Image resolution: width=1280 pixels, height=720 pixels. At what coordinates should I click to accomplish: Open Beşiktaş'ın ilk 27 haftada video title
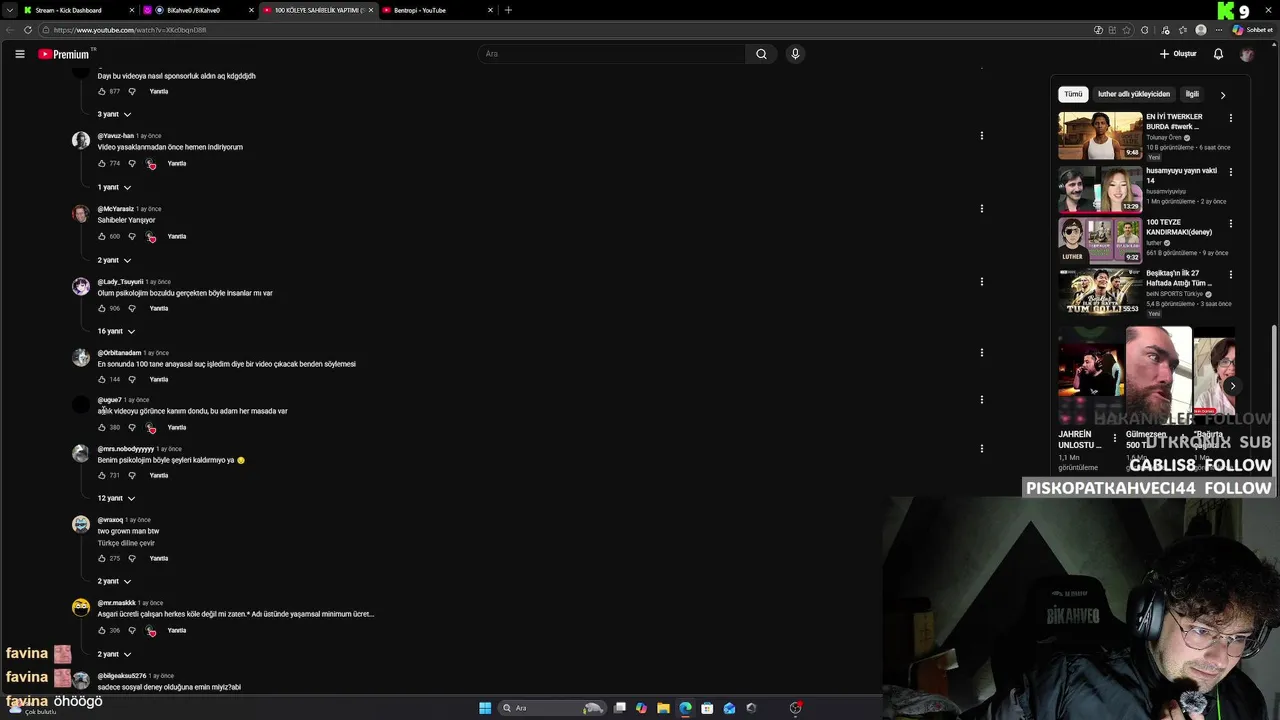(x=1179, y=278)
